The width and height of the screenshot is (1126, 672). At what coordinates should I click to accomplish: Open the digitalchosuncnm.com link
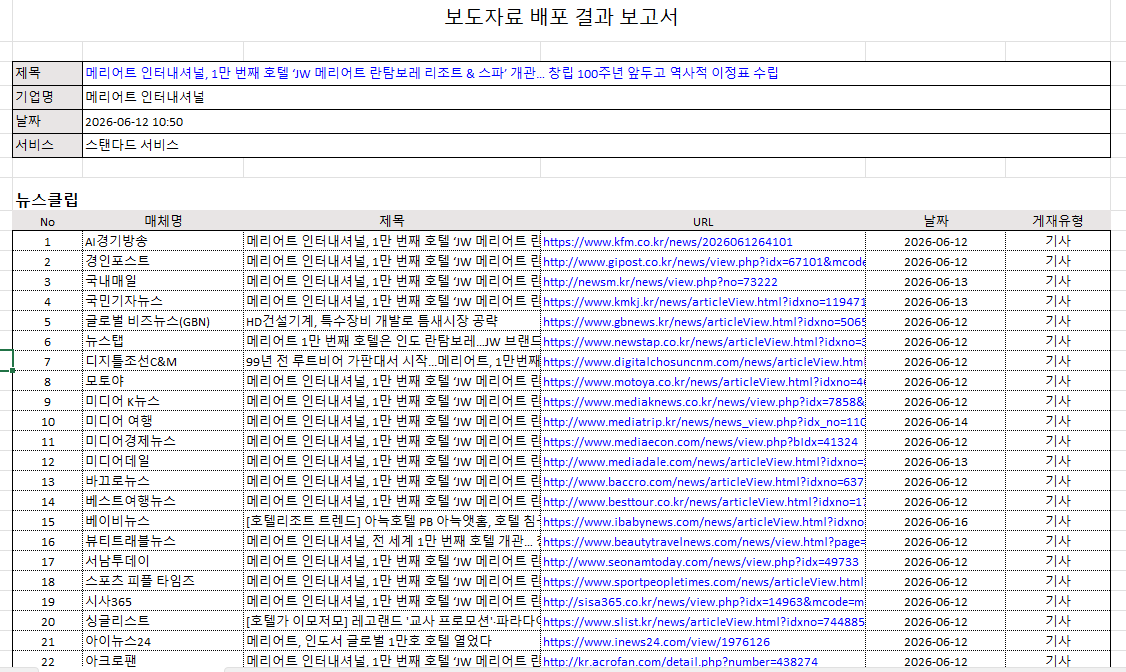(x=704, y=363)
